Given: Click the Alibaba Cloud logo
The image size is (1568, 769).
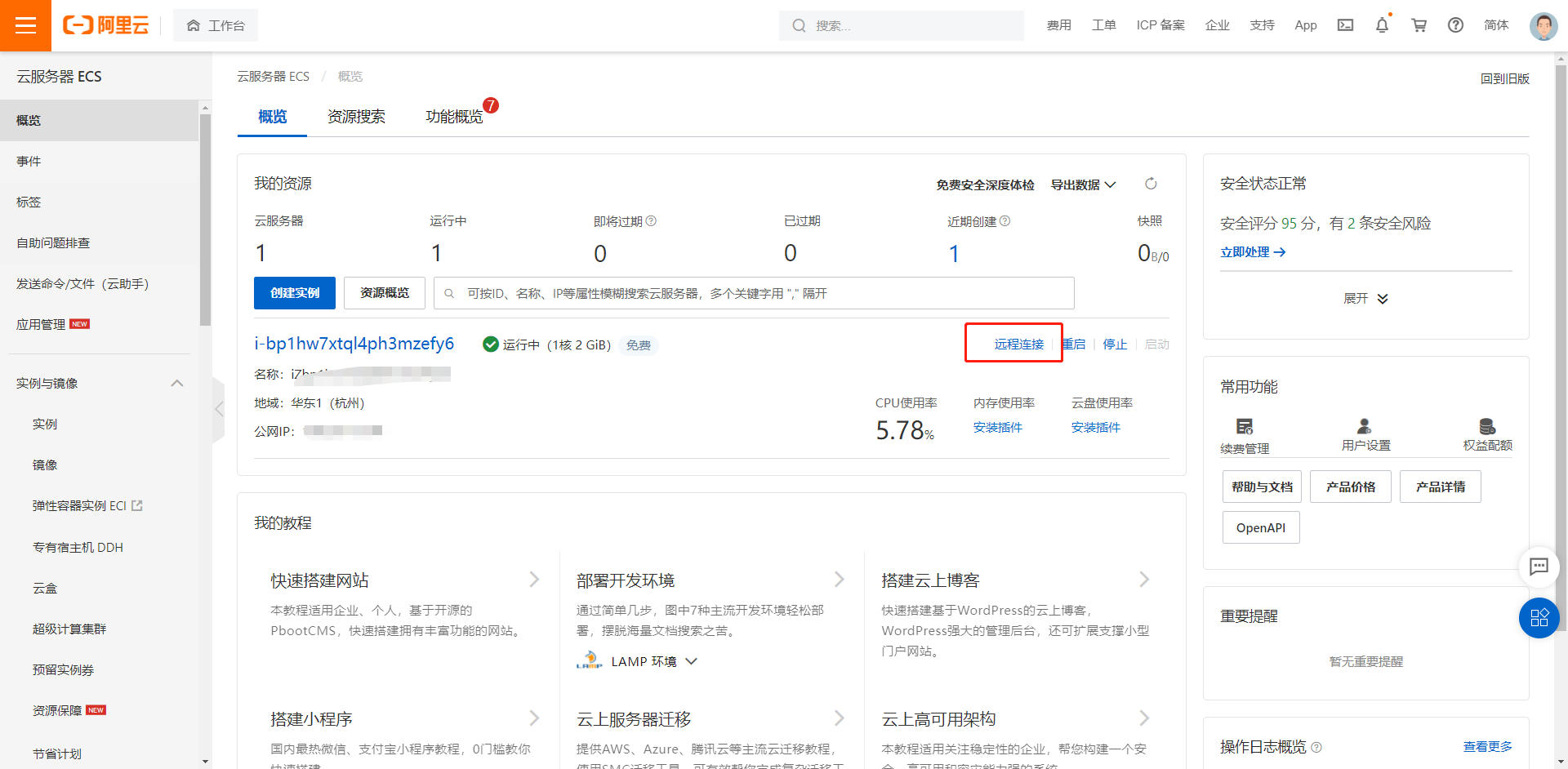Looking at the screenshot, I should point(106,25).
